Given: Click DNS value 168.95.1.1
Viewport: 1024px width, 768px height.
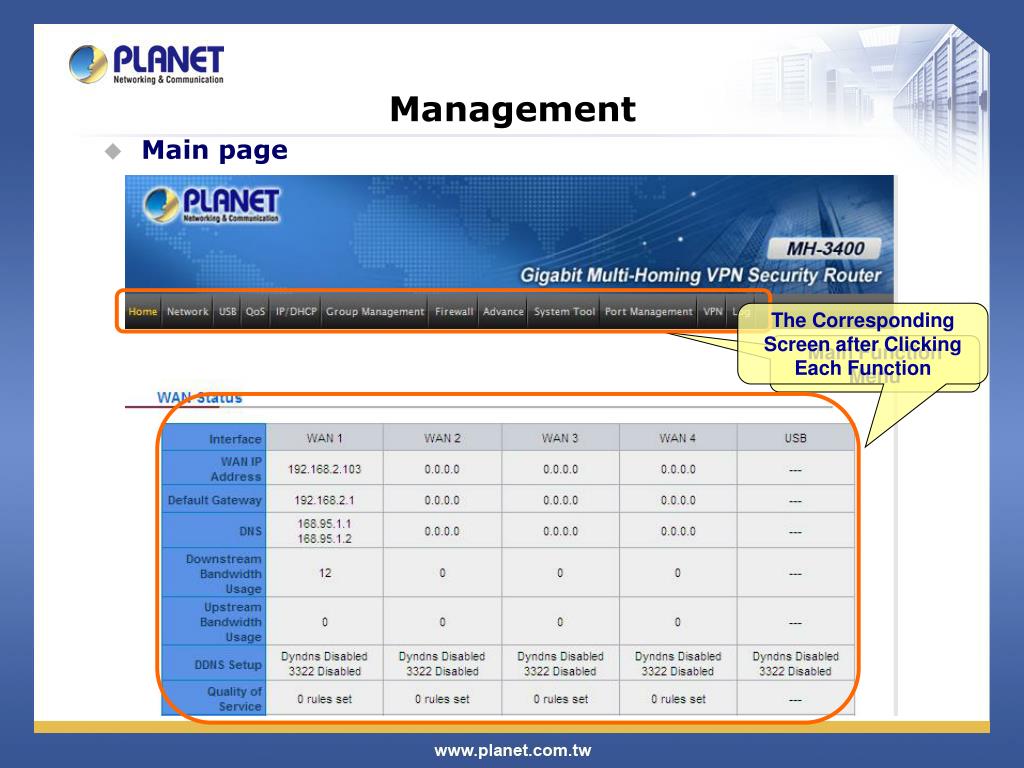Looking at the screenshot, I should click(x=325, y=524).
